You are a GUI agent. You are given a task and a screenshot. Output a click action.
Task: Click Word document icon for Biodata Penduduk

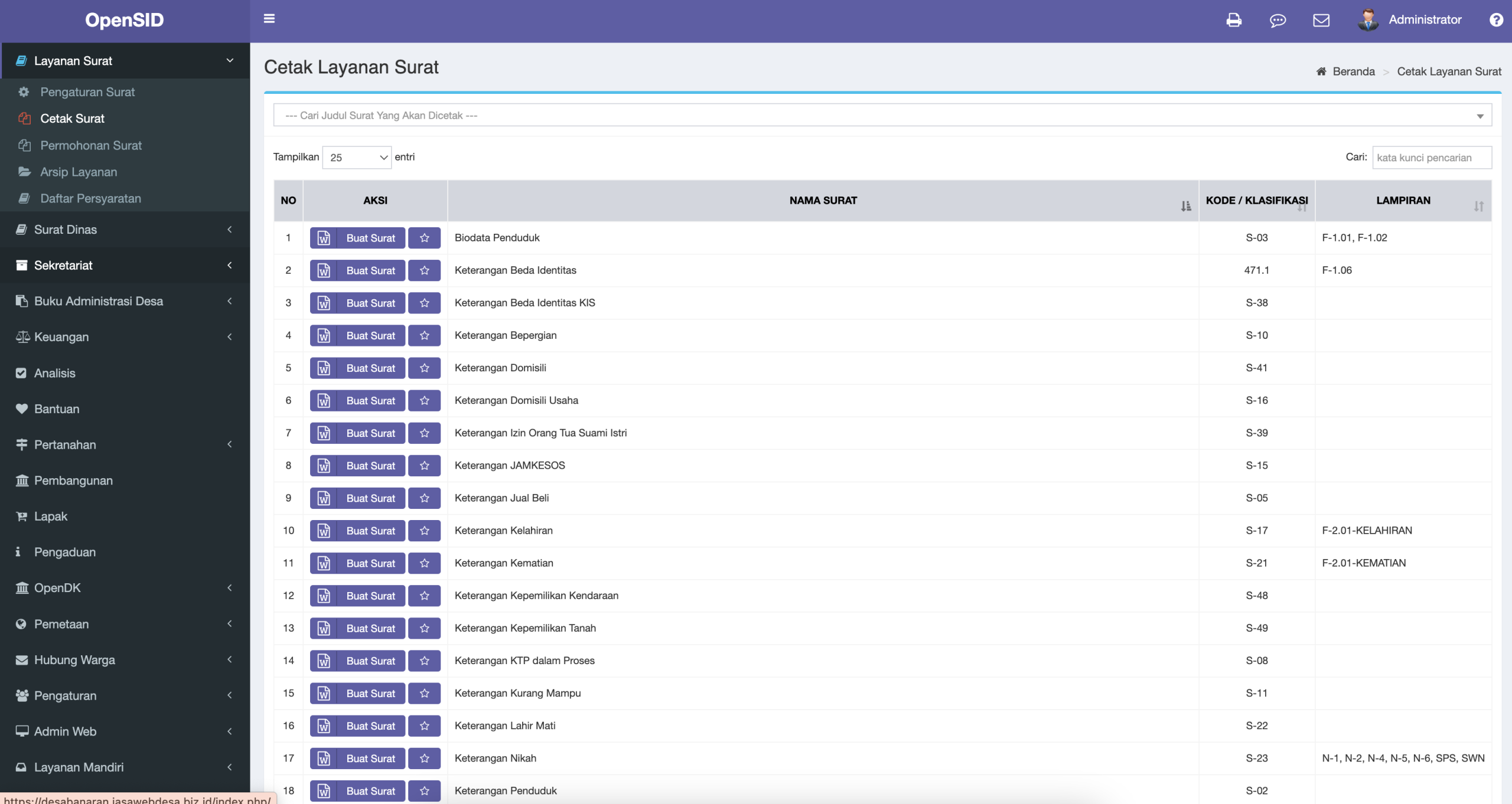pyautogui.click(x=324, y=238)
